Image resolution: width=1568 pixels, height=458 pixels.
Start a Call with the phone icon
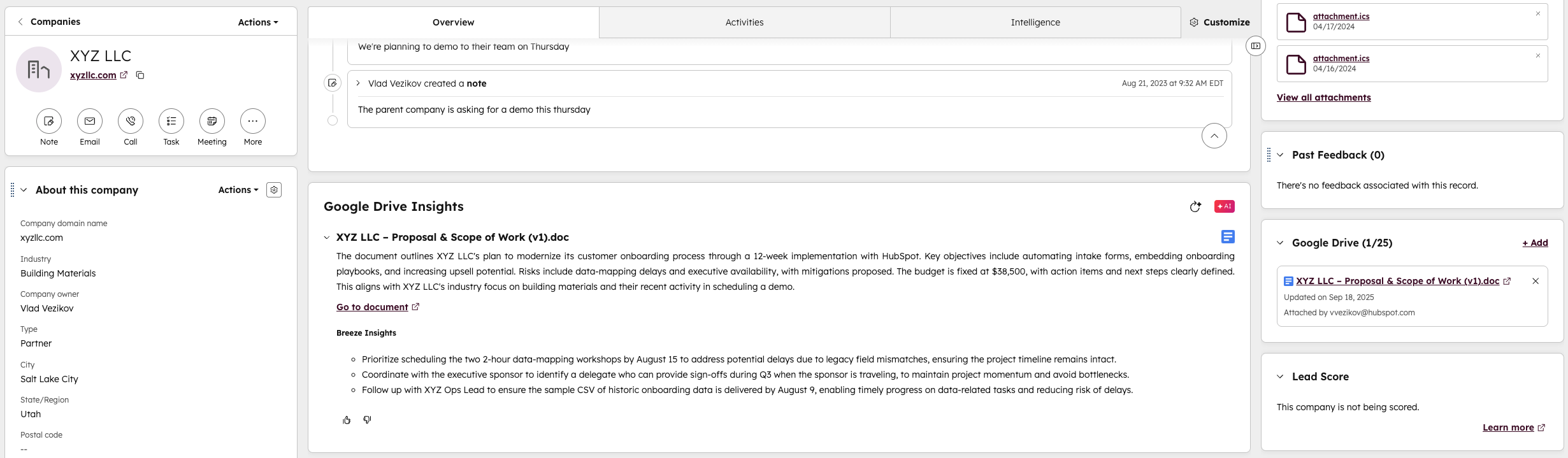pos(131,121)
